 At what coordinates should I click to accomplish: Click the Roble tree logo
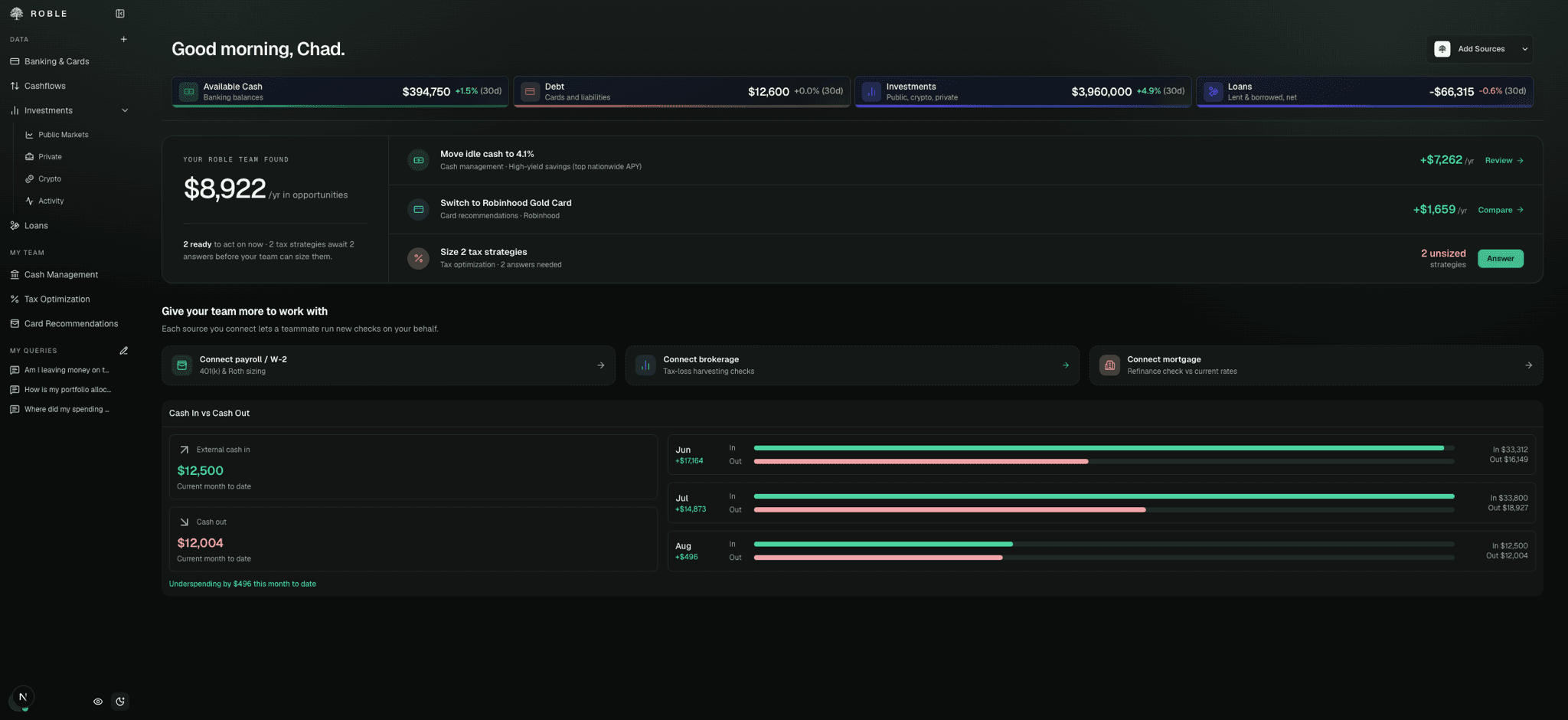click(x=17, y=14)
